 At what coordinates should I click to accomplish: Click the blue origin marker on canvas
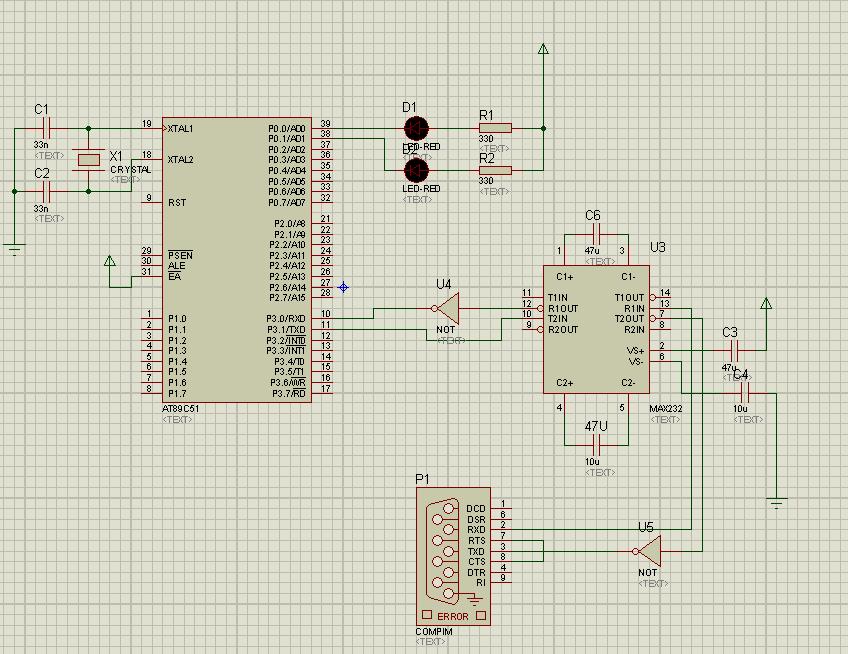pyautogui.click(x=343, y=287)
